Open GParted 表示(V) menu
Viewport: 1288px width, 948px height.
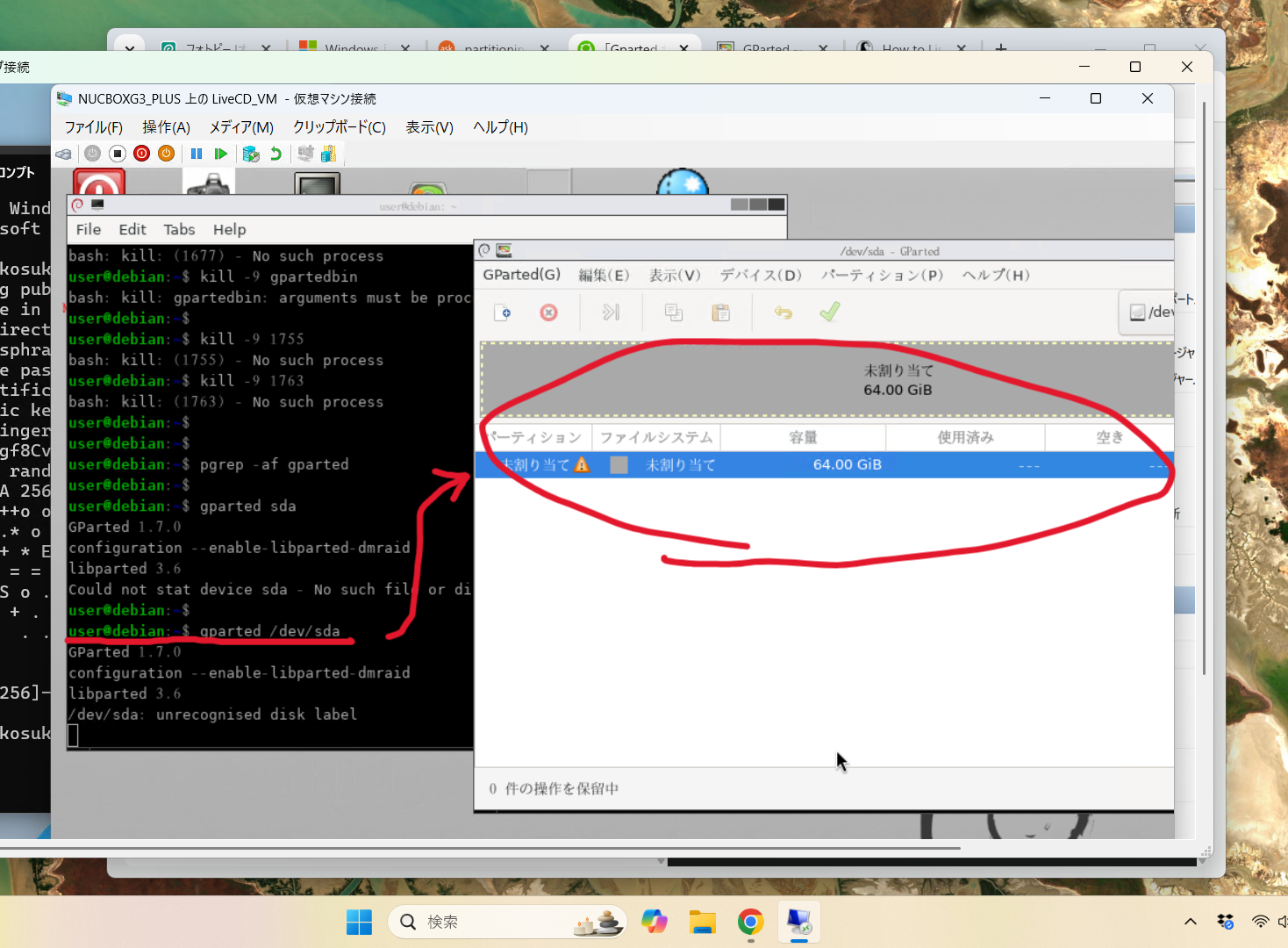(x=675, y=275)
